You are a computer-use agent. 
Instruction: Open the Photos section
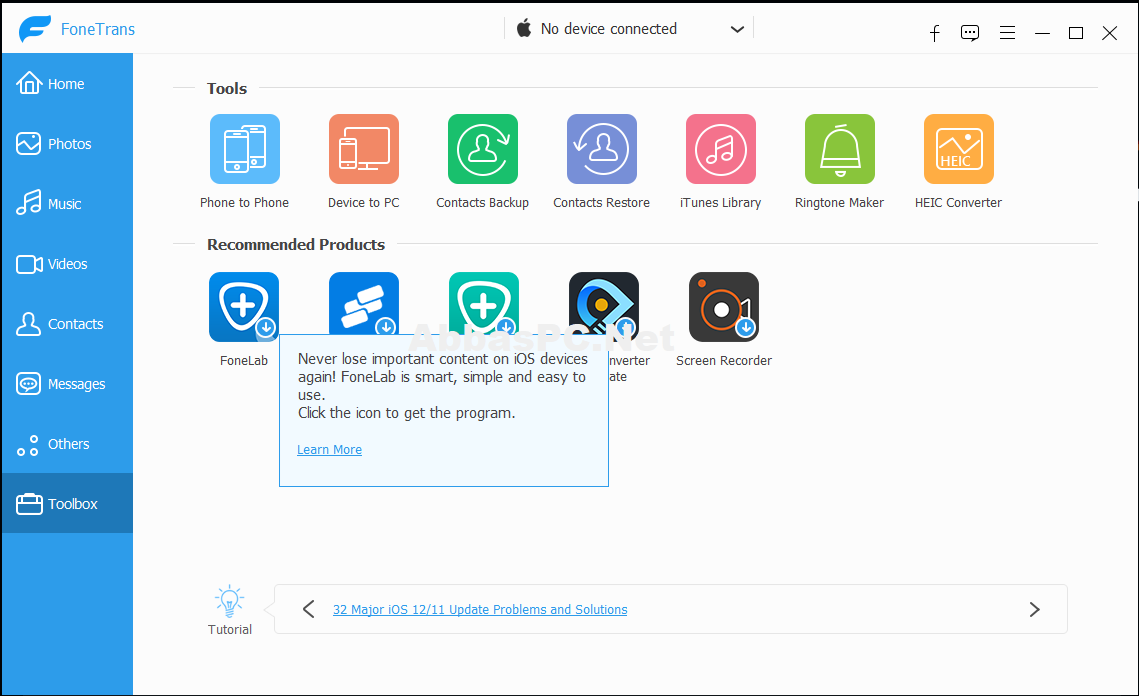point(67,144)
